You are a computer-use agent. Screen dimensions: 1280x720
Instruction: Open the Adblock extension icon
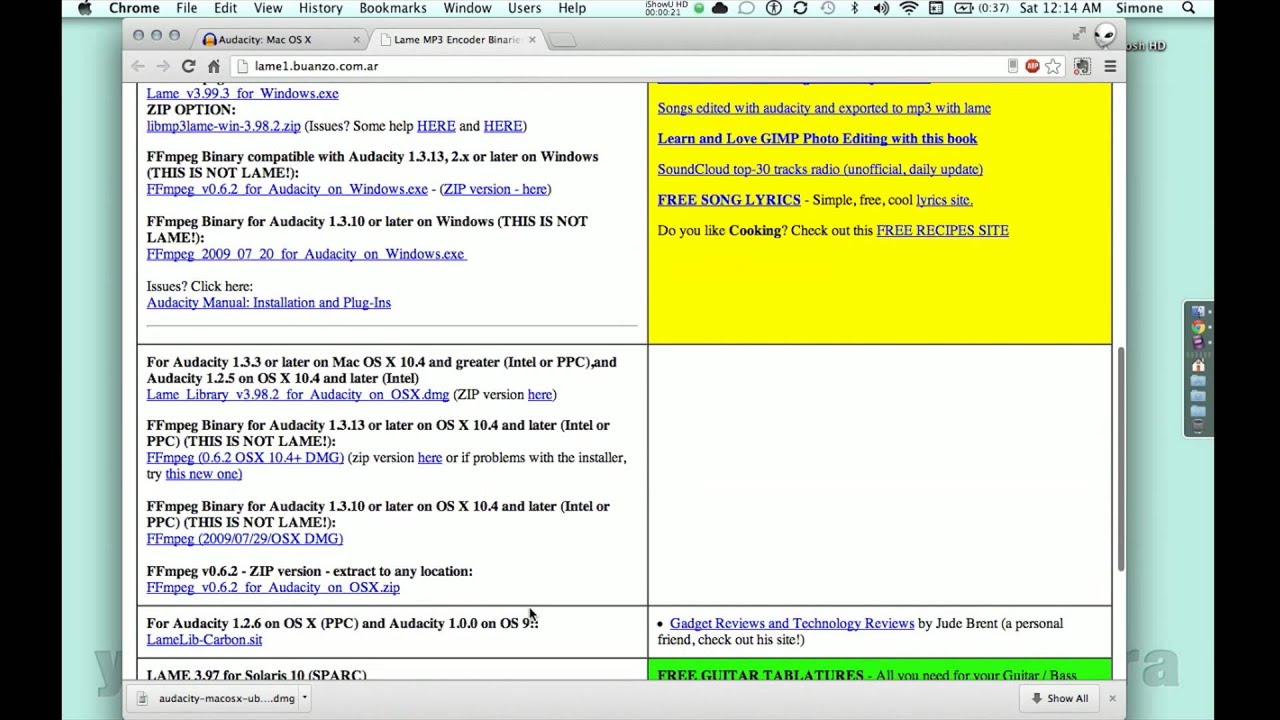1032,66
